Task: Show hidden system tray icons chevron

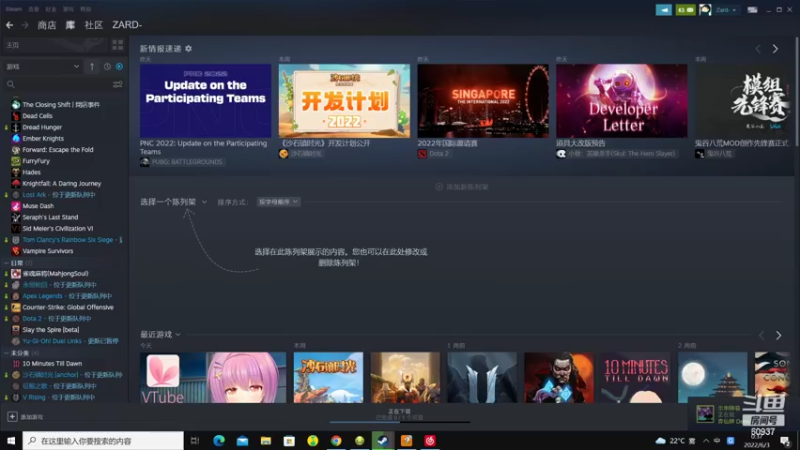Action: pos(706,440)
